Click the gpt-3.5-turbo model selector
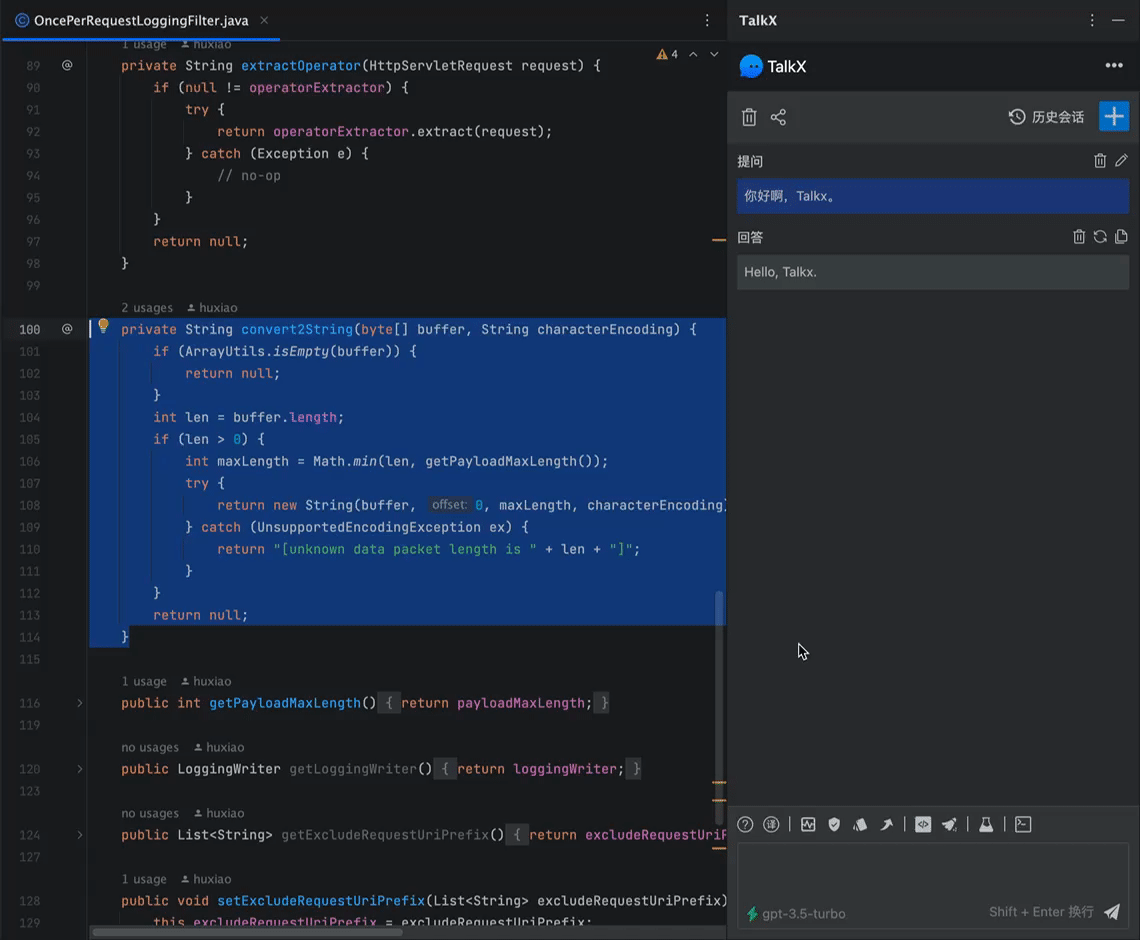This screenshot has height=940, width=1140. pos(796,914)
